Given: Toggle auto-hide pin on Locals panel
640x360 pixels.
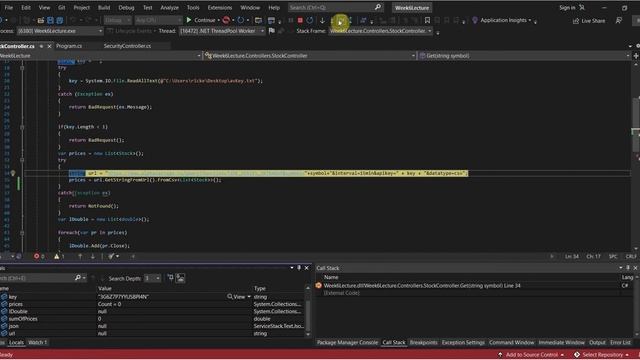Looking at the screenshot, I should click(299, 268).
